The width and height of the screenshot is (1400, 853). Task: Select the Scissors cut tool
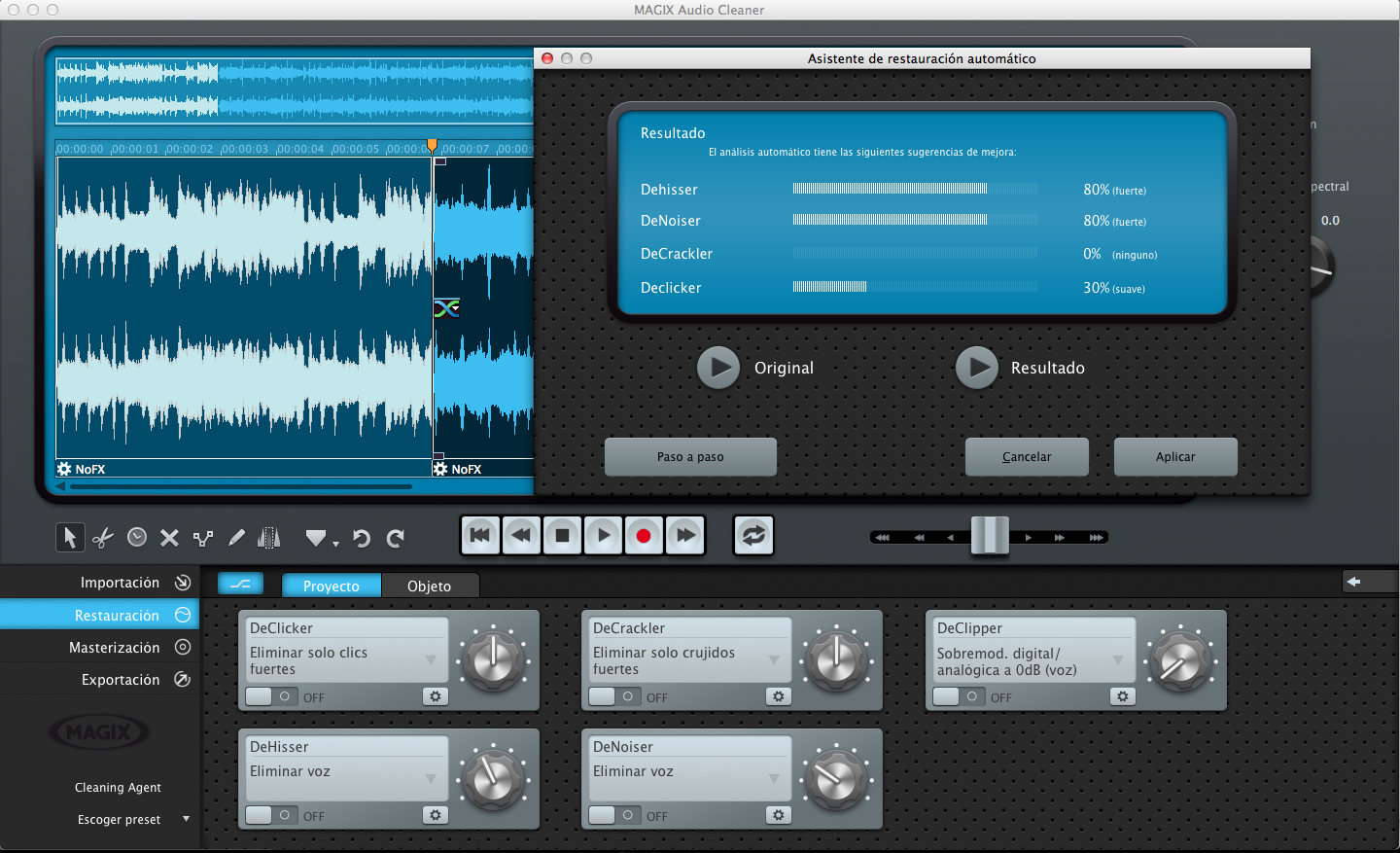tap(103, 537)
